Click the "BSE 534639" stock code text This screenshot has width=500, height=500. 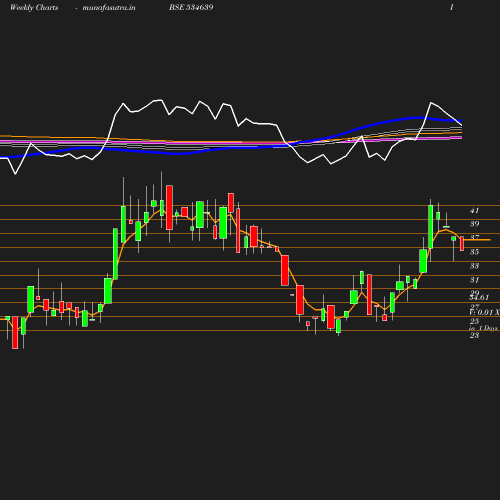(x=191, y=7)
